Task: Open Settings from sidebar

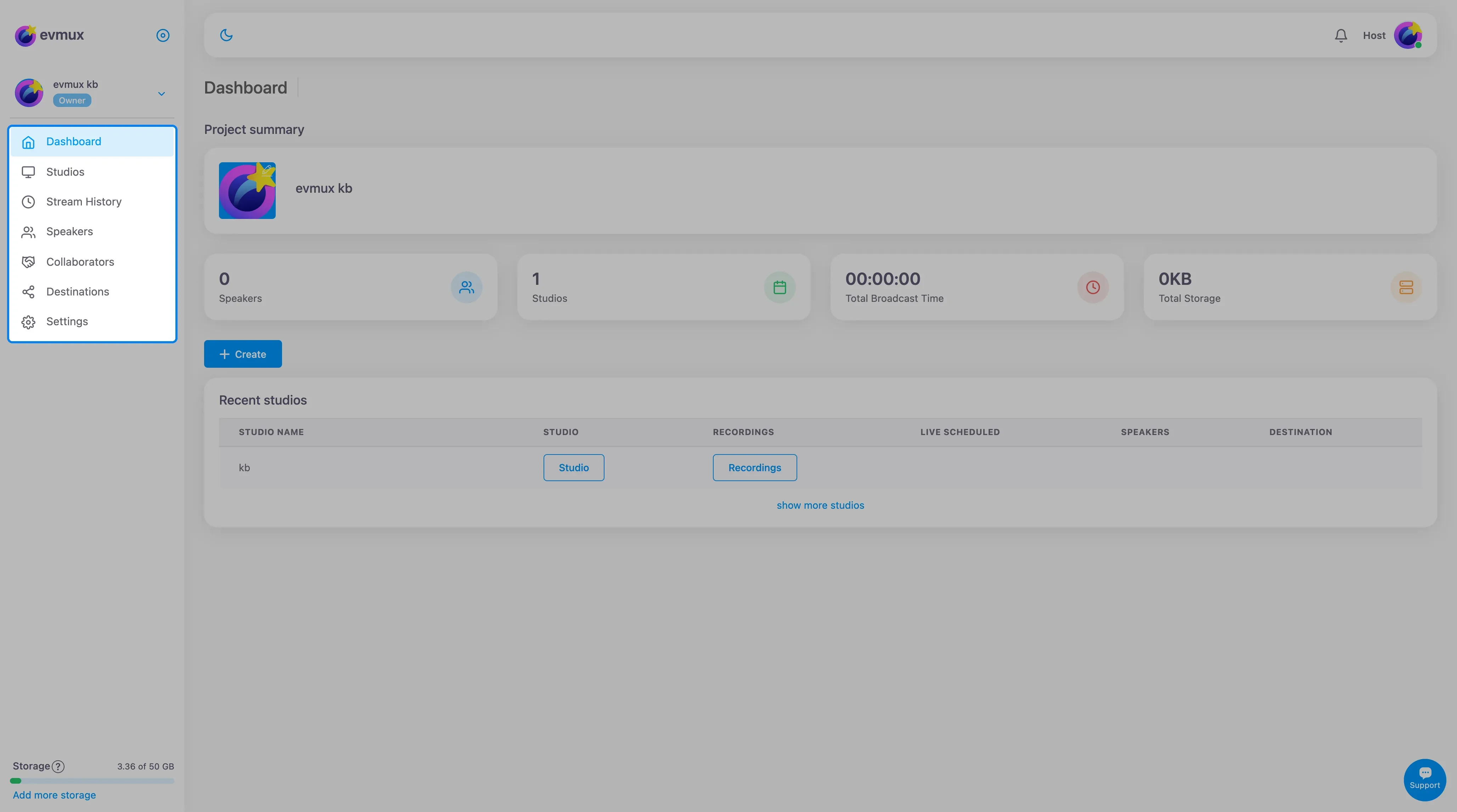Action: point(92,322)
